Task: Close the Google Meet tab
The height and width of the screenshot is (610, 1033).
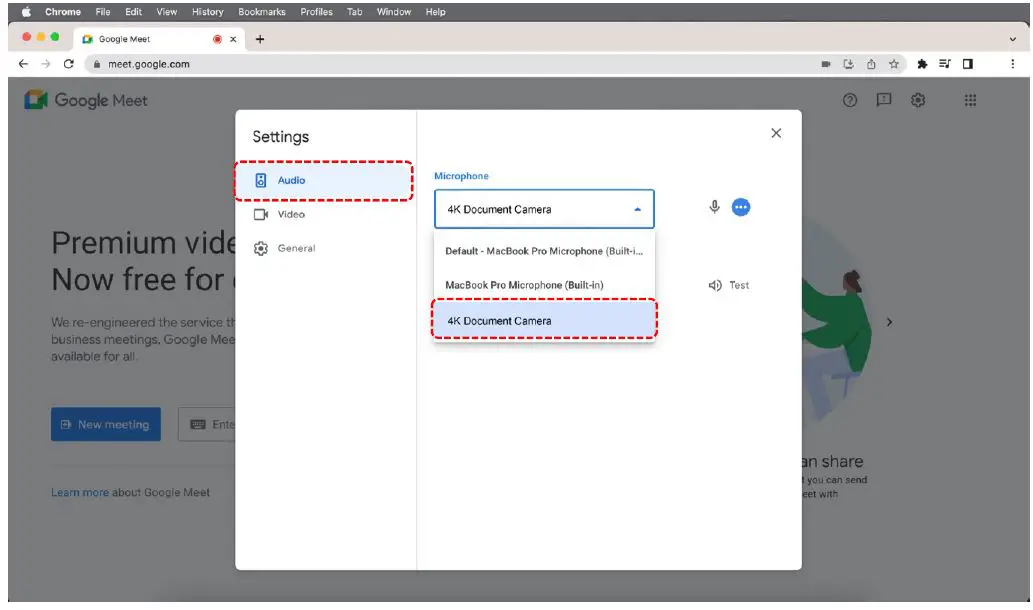Action: coord(233,40)
